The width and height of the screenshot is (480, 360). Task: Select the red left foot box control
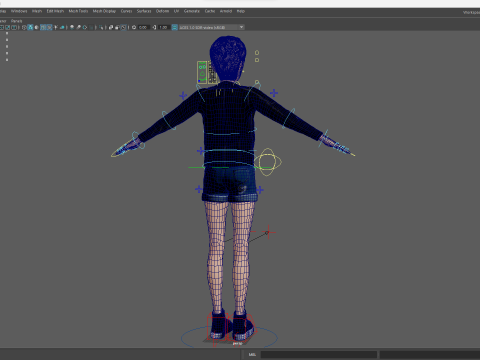[x=218, y=328]
